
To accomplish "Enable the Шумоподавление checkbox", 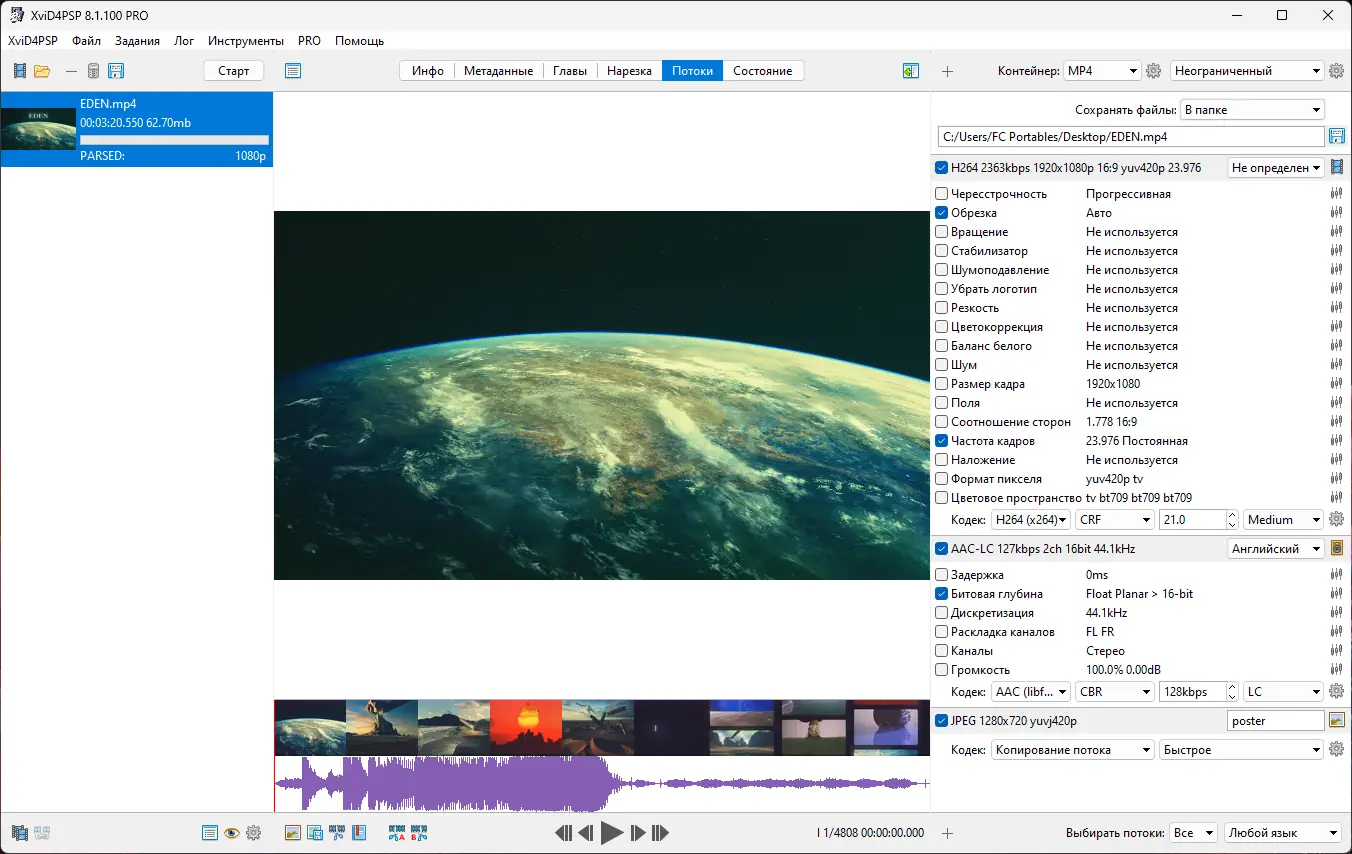I will pos(941,270).
